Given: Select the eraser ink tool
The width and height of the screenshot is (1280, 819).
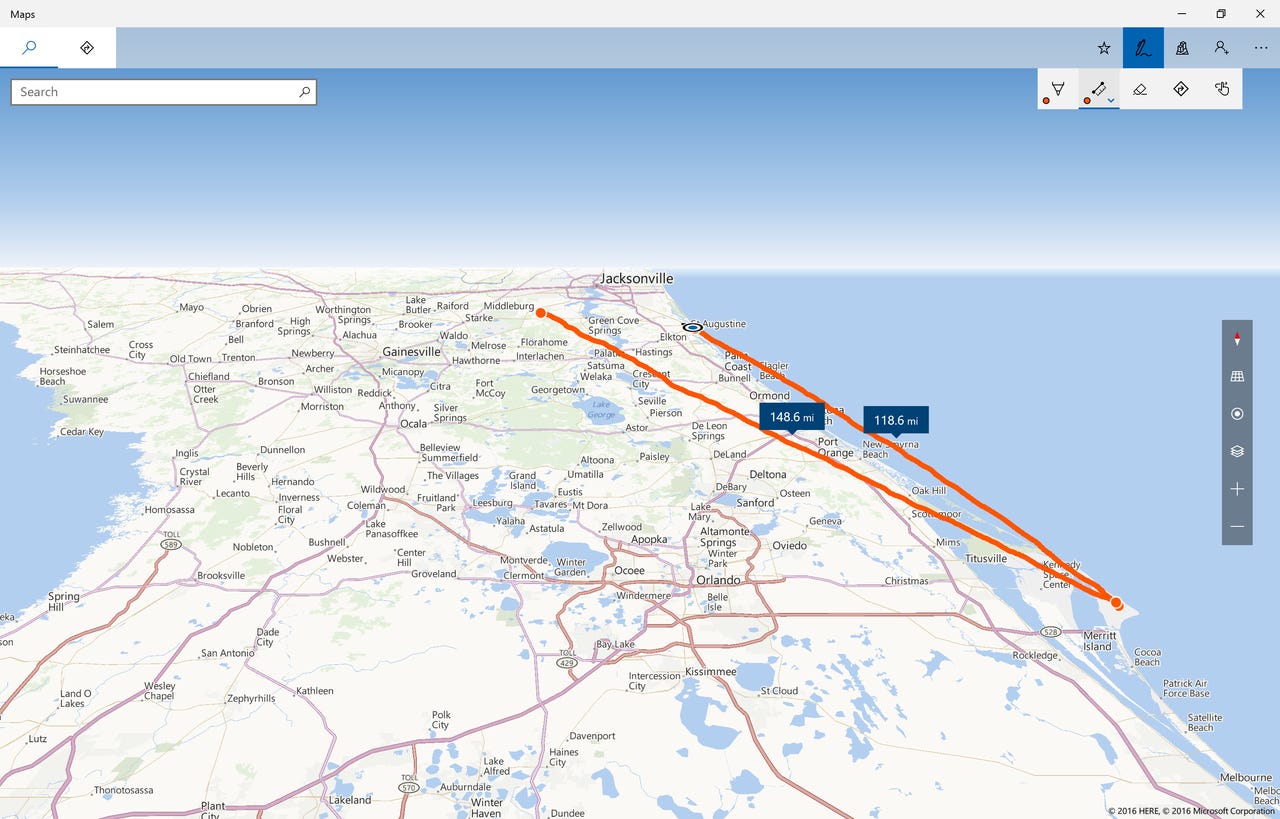Looking at the screenshot, I should (1140, 89).
